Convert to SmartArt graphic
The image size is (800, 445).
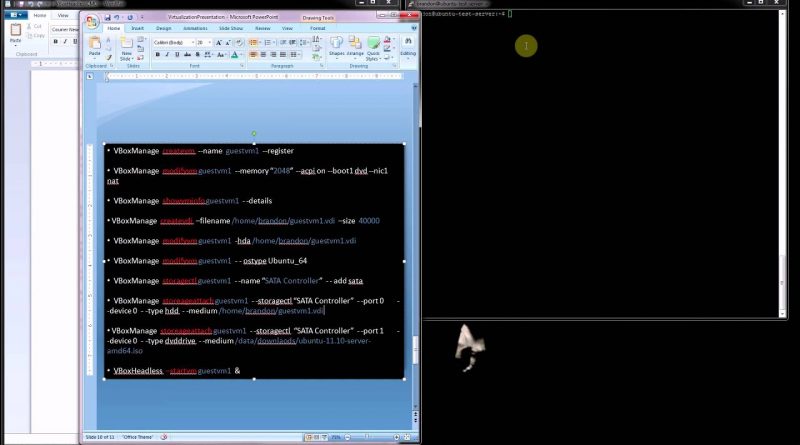pos(317,57)
